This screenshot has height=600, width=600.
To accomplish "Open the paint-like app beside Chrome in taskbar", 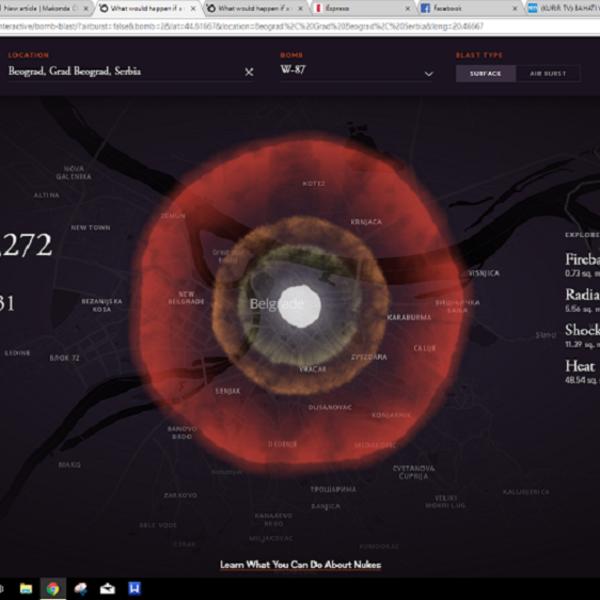I will tap(80, 588).
